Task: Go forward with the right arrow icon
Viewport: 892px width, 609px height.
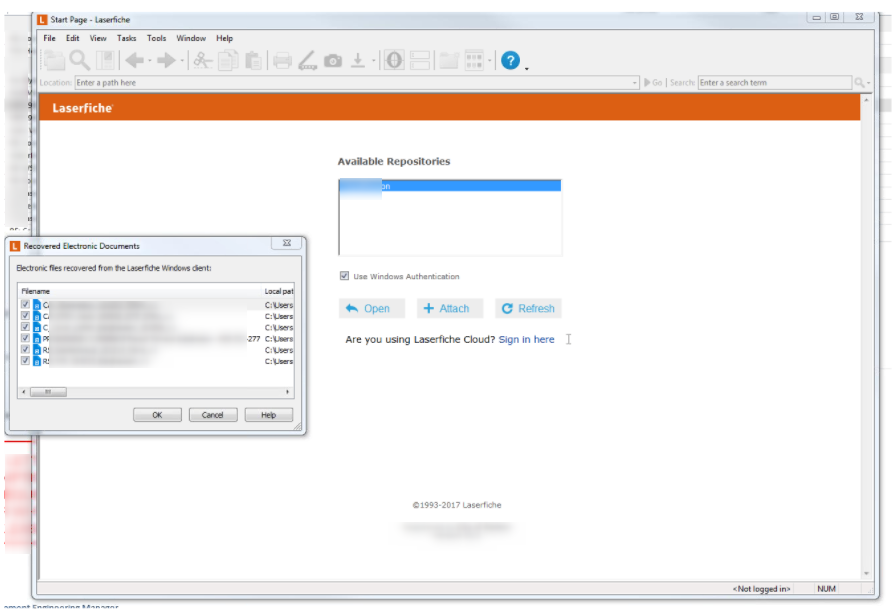Action: [167, 60]
